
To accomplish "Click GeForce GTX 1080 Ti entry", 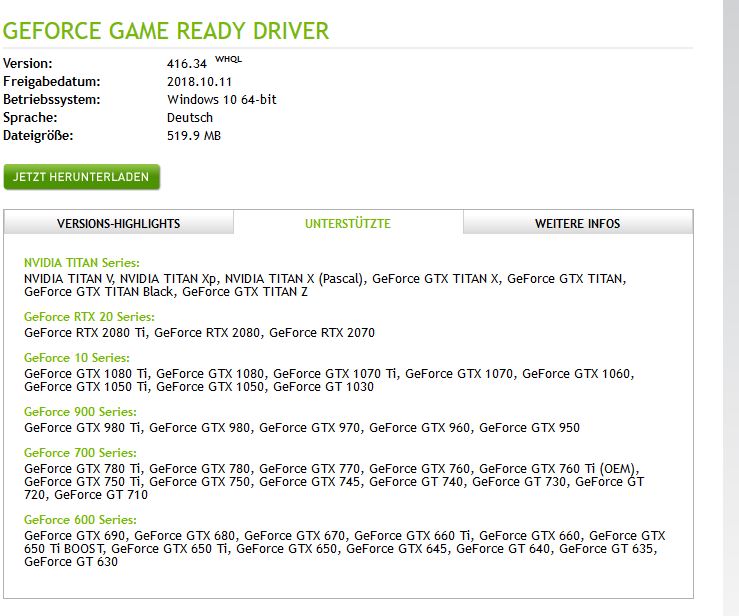I will pyautogui.click(x=86, y=373).
